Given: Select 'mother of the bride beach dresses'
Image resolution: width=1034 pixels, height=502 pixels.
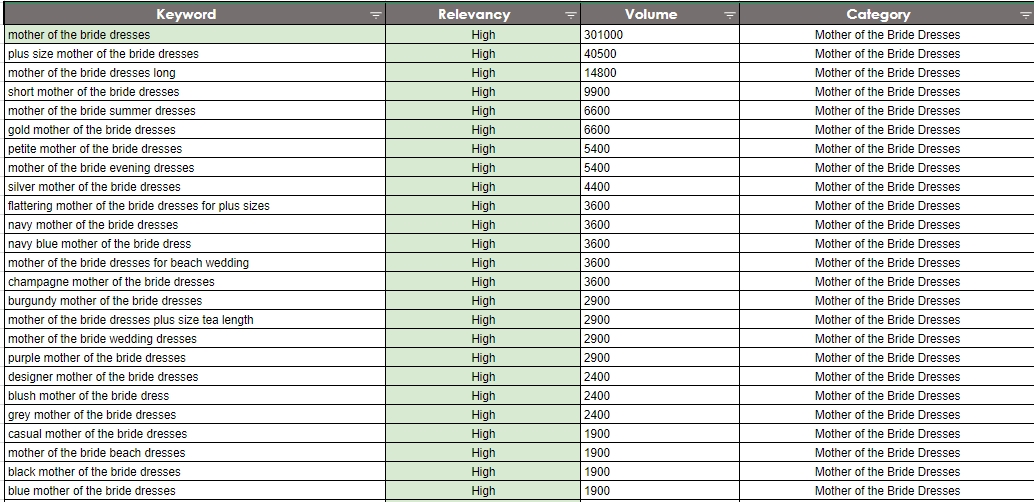Looking at the screenshot, I should tap(195, 453).
